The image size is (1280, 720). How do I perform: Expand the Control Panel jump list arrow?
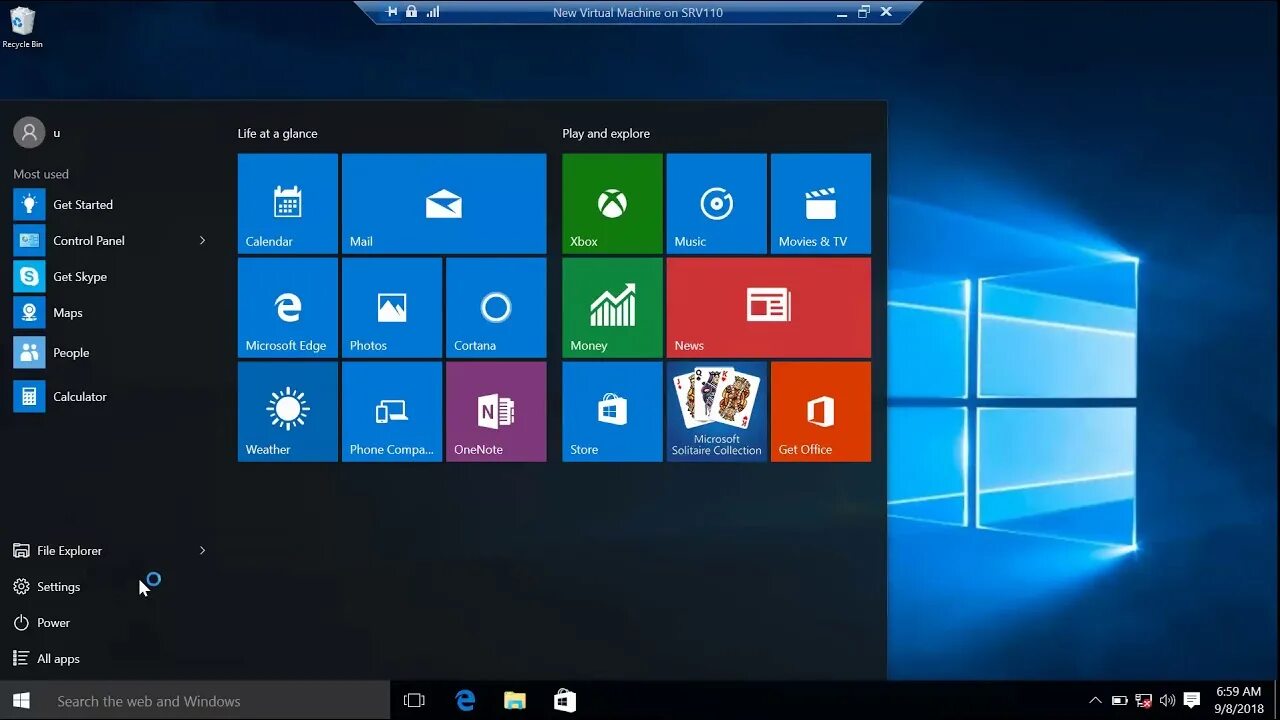click(x=202, y=241)
